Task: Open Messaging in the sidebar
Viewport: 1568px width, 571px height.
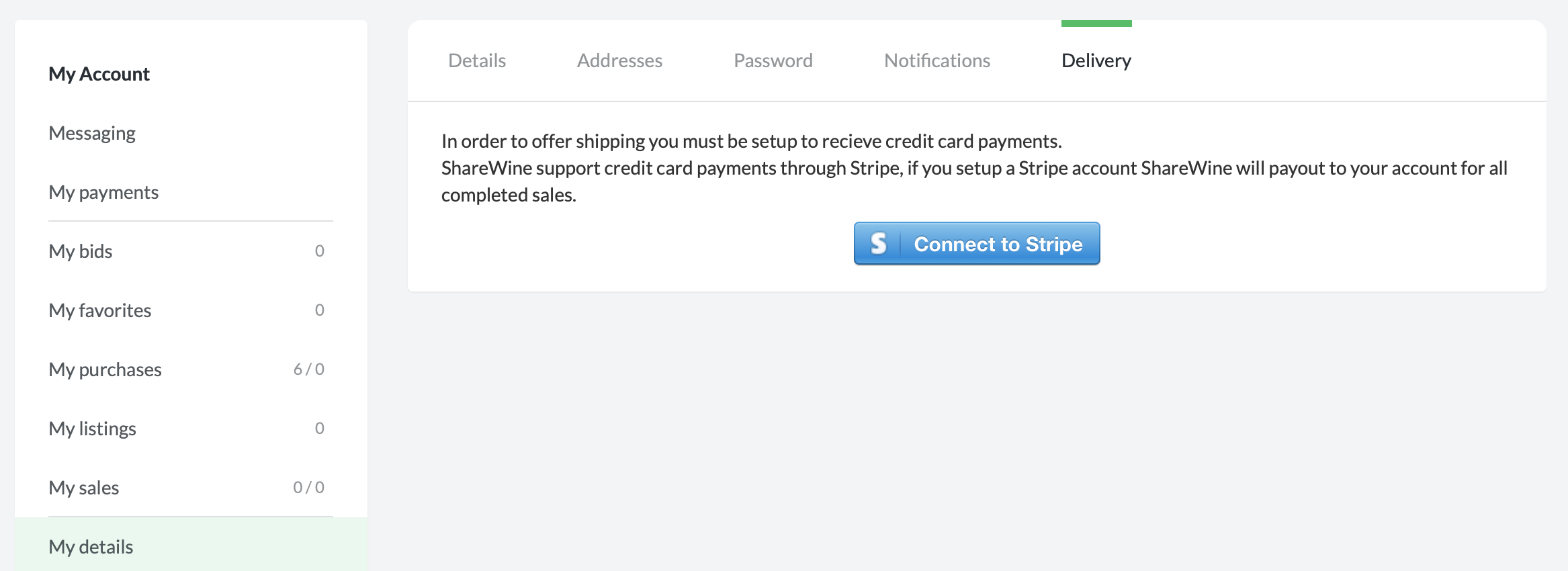Action: (x=92, y=133)
